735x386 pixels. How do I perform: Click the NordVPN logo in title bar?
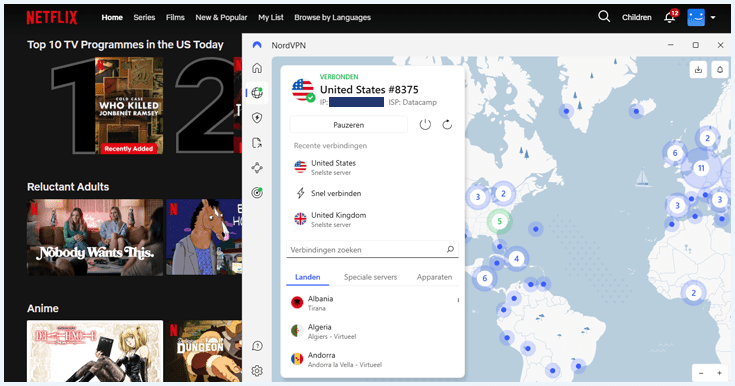[257, 45]
